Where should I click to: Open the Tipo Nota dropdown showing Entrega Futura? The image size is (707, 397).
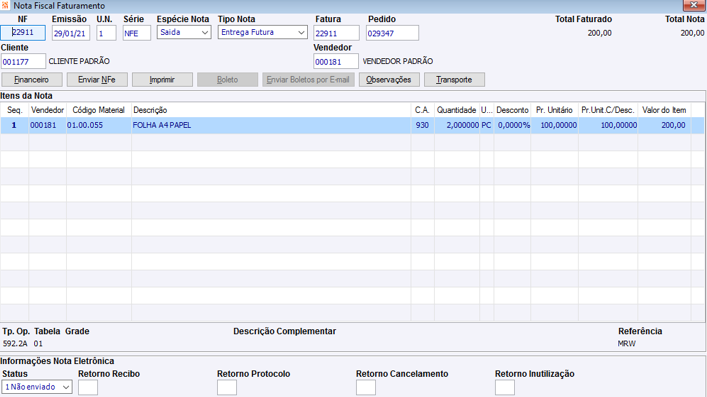tap(262, 32)
